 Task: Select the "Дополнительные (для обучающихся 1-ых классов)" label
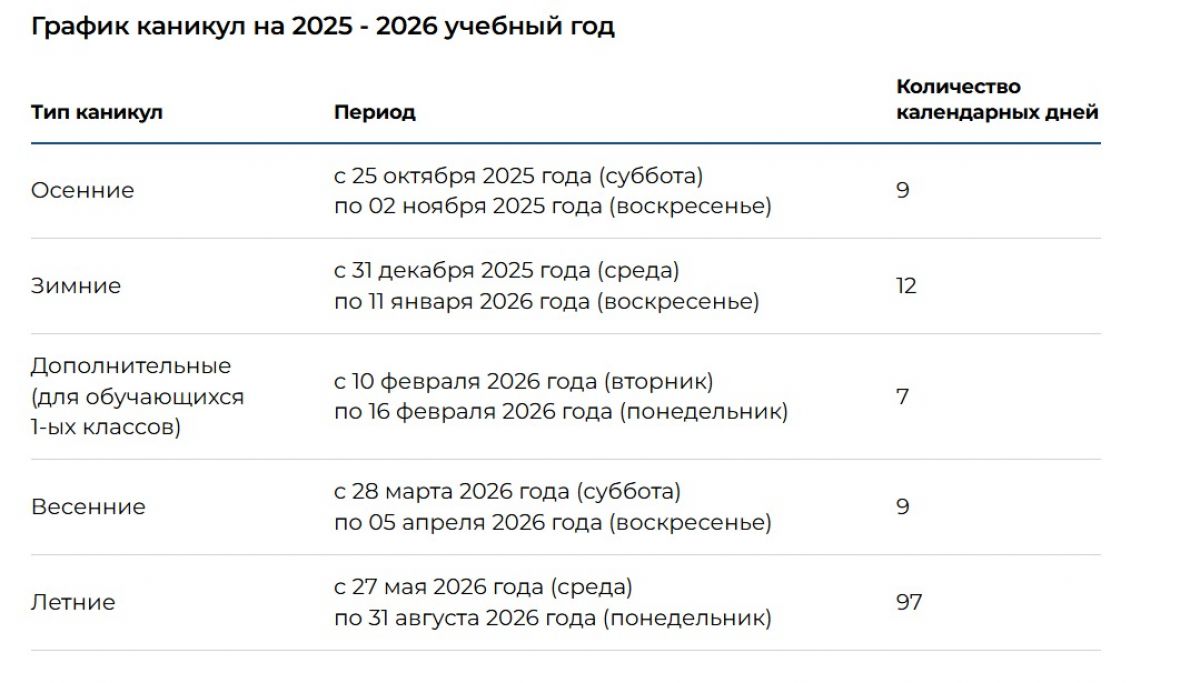click(137, 397)
